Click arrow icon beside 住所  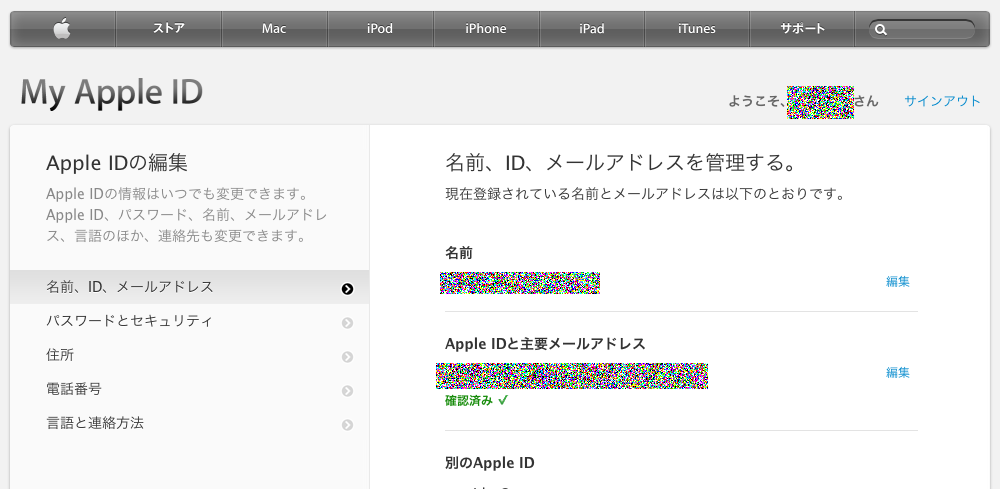click(347, 356)
